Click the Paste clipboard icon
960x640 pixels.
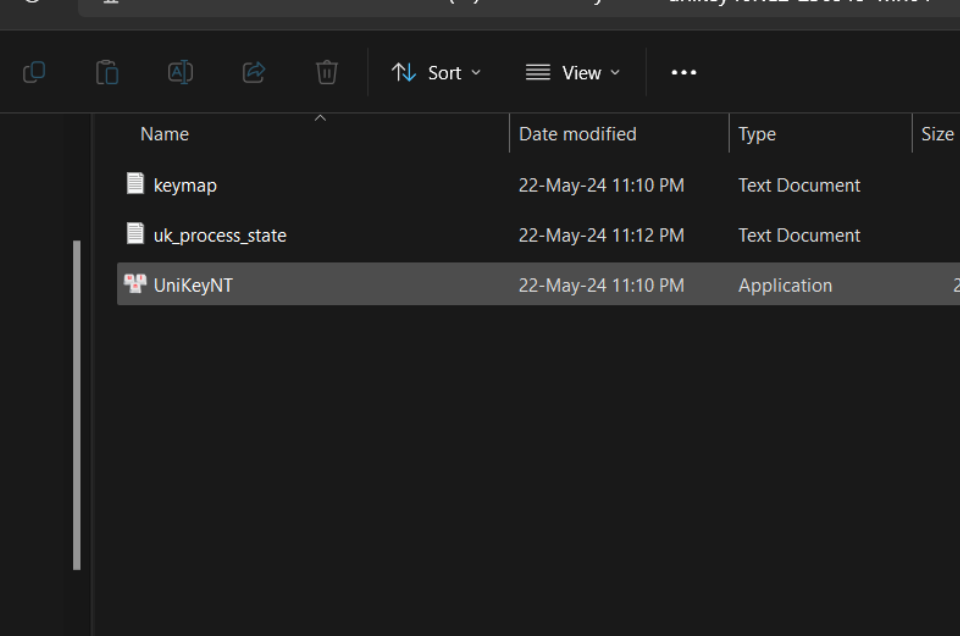[x=107, y=72]
